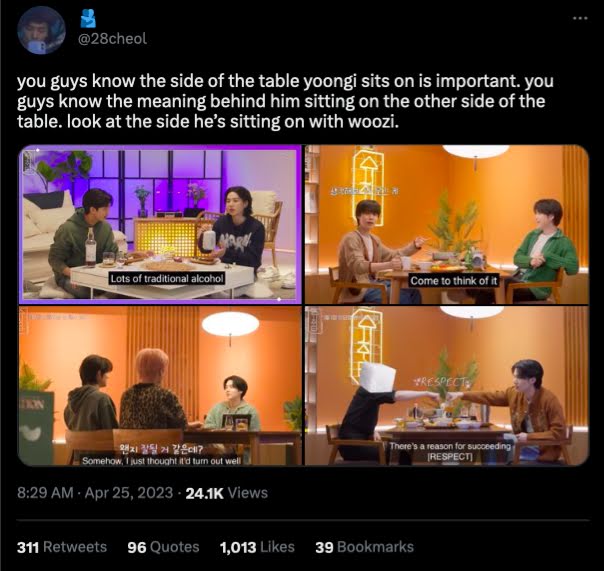View the 311 Retweets list
Viewport: 604px width, 571px height.
(62, 547)
